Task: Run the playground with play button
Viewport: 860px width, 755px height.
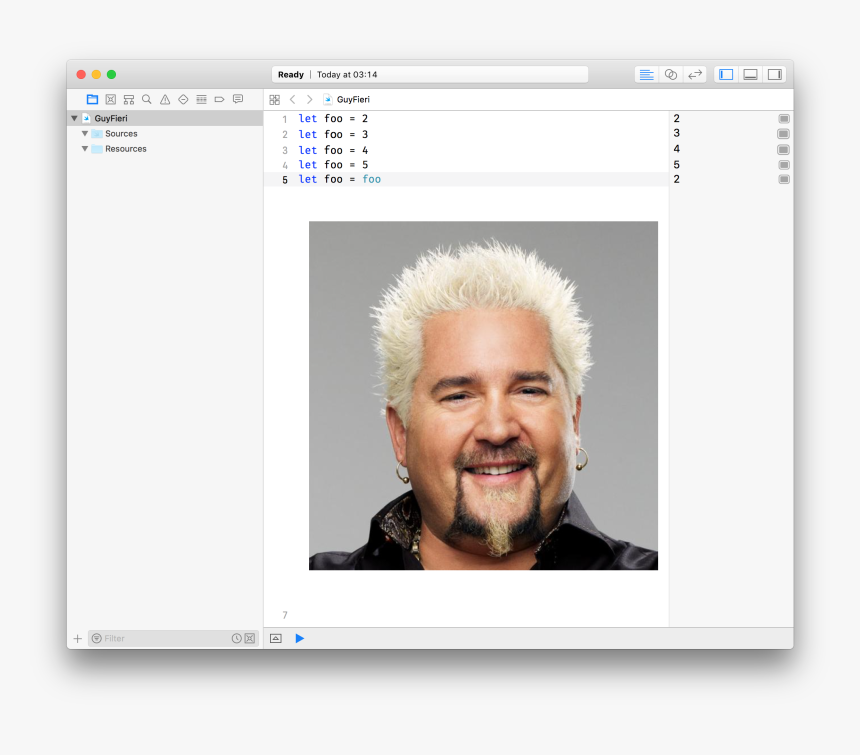Action: (299, 639)
